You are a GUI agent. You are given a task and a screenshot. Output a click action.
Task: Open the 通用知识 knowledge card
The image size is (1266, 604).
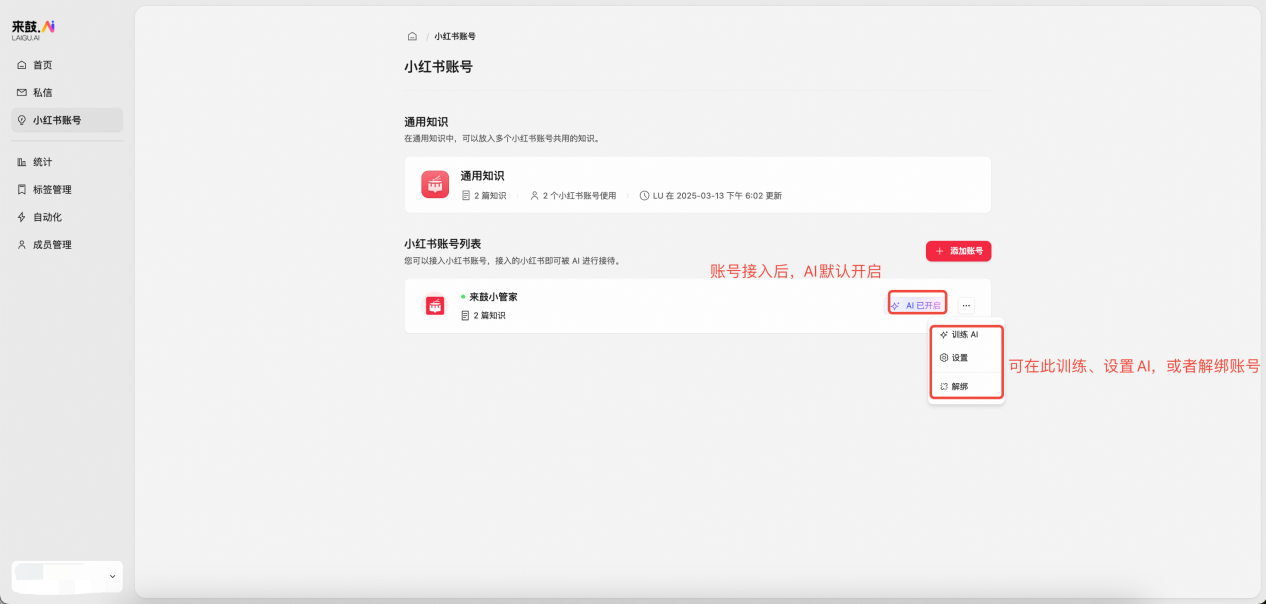coord(697,184)
